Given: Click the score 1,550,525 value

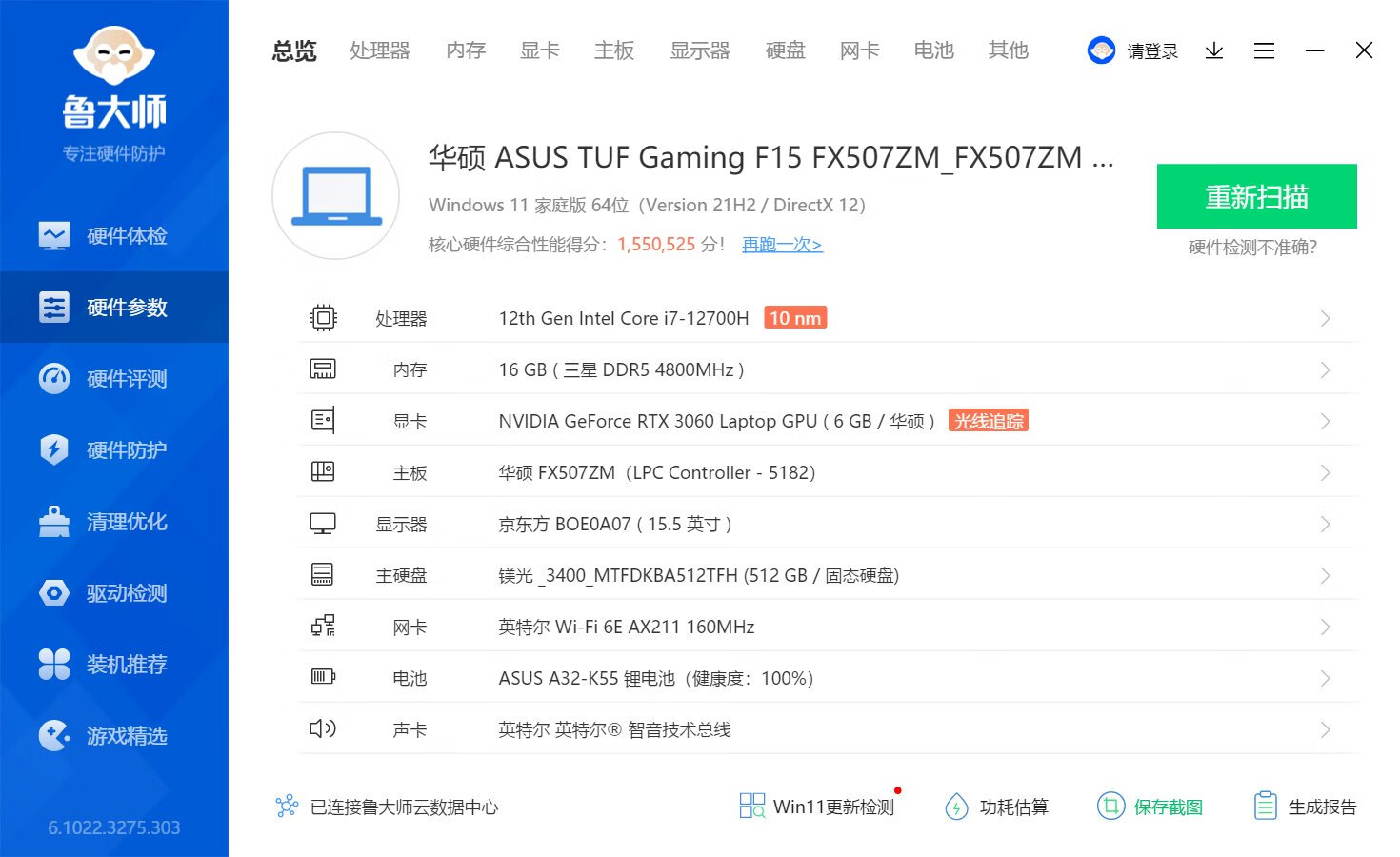Looking at the screenshot, I should pyautogui.click(x=656, y=245).
